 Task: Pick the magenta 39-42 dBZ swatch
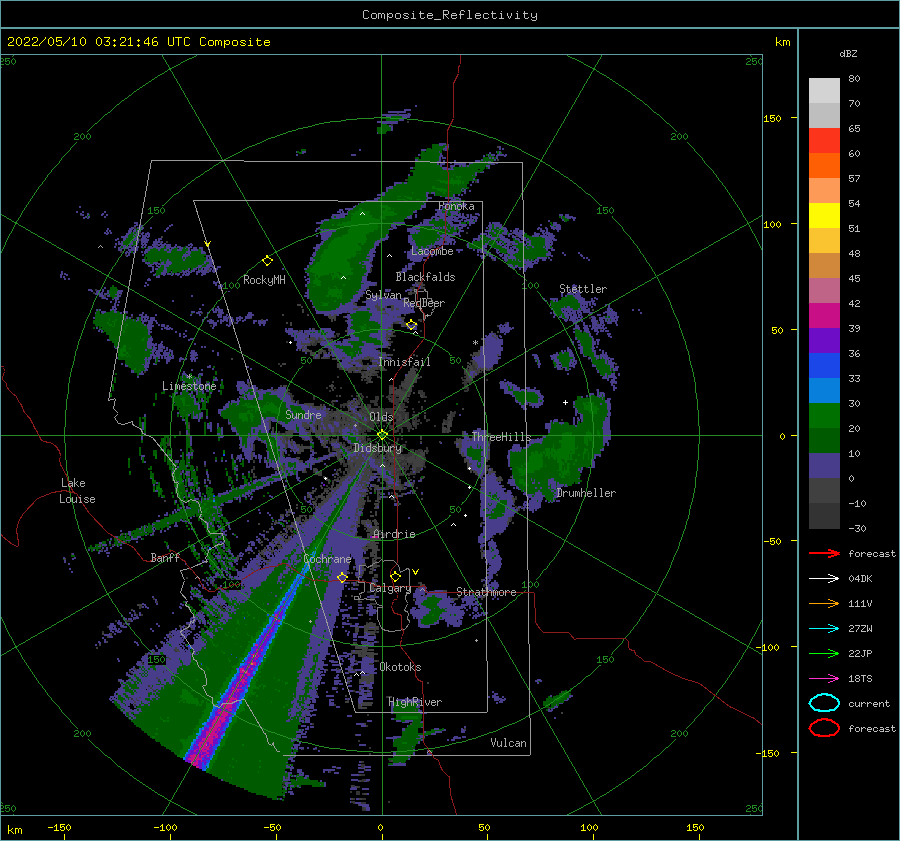(x=824, y=316)
